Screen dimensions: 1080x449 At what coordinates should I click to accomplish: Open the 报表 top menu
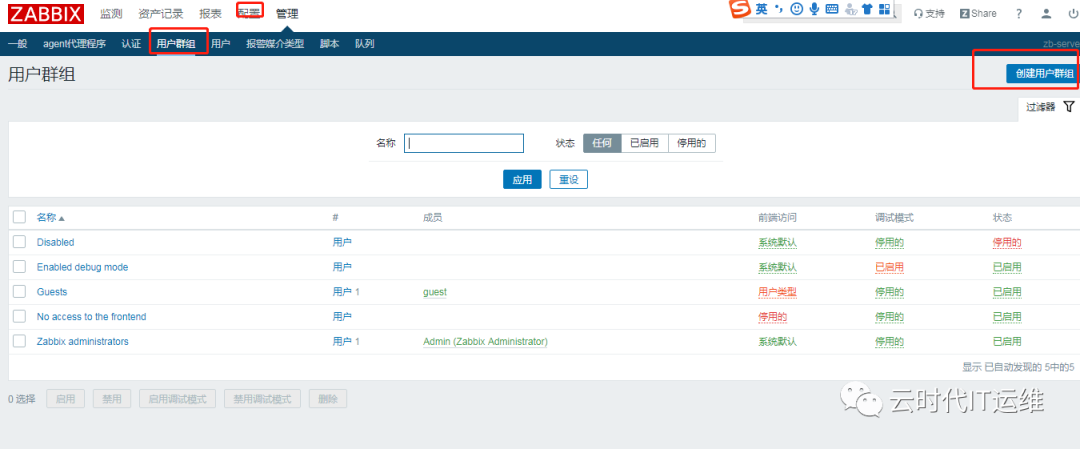210,13
